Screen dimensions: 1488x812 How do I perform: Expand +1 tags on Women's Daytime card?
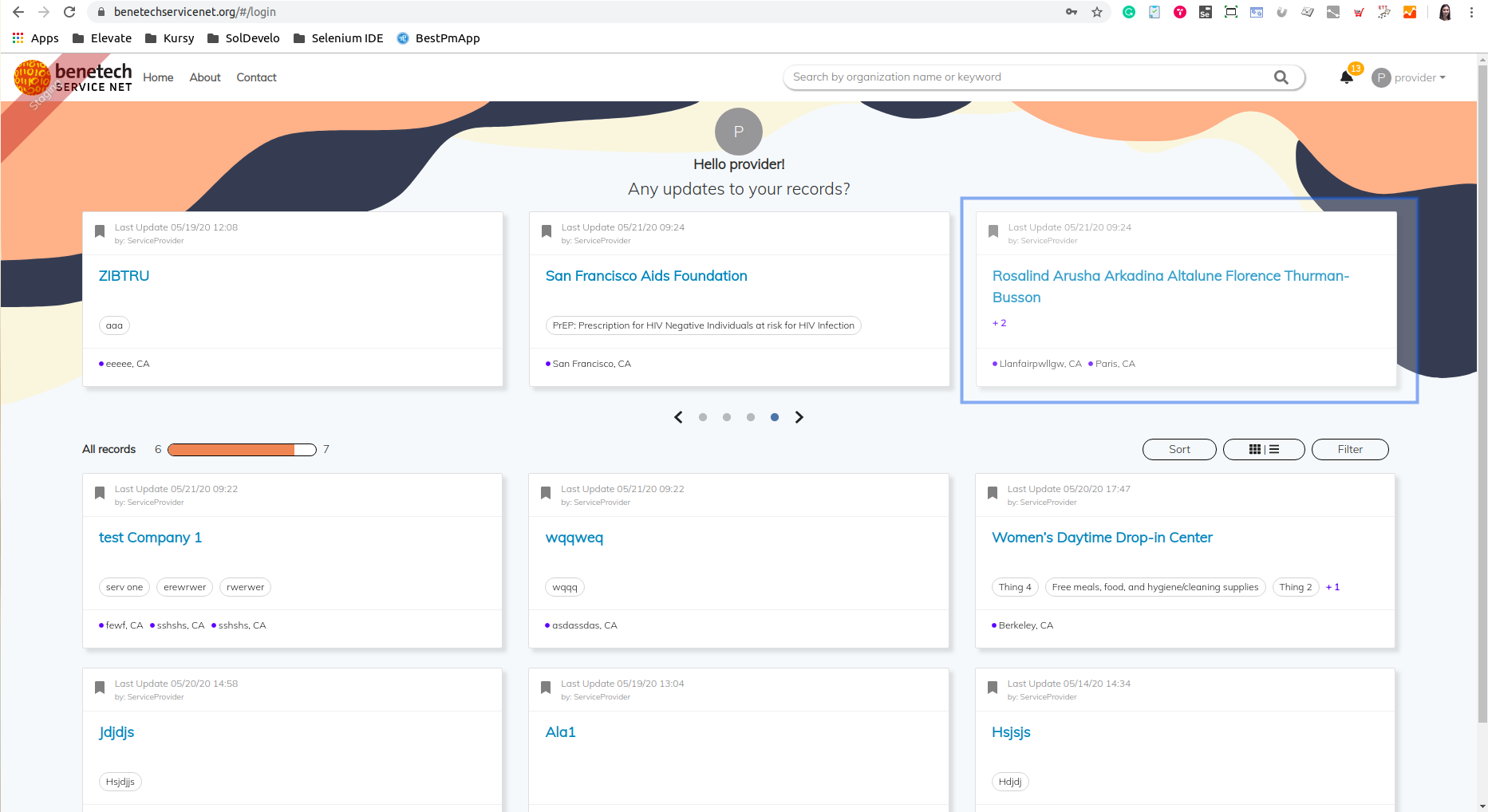pos(1332,587)
